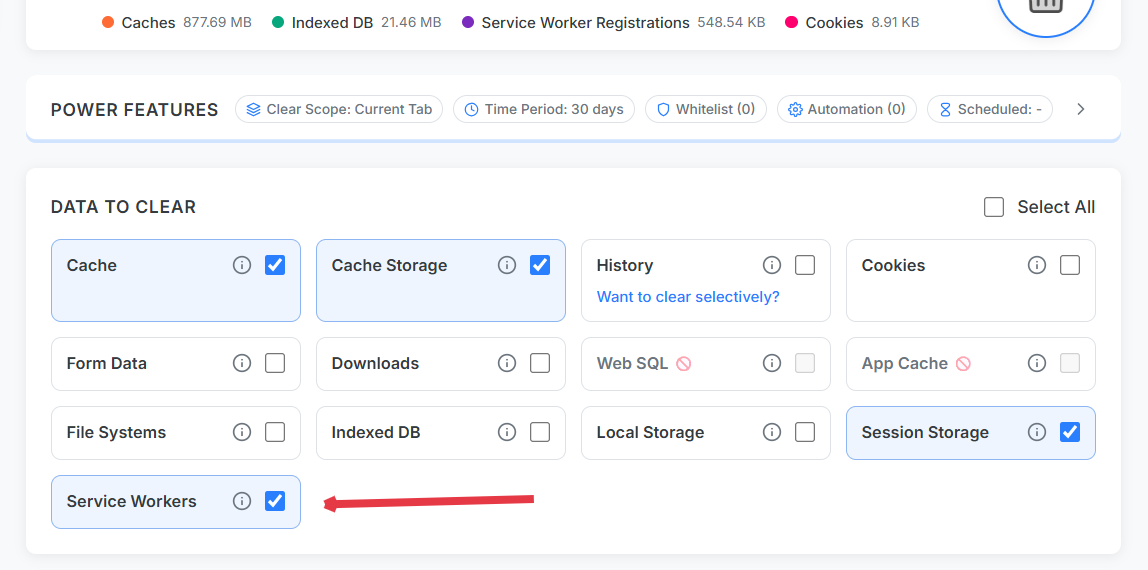This screenshot has width=1148, height=570.
Task: Click the info icon for Cache
Action: 242,265
